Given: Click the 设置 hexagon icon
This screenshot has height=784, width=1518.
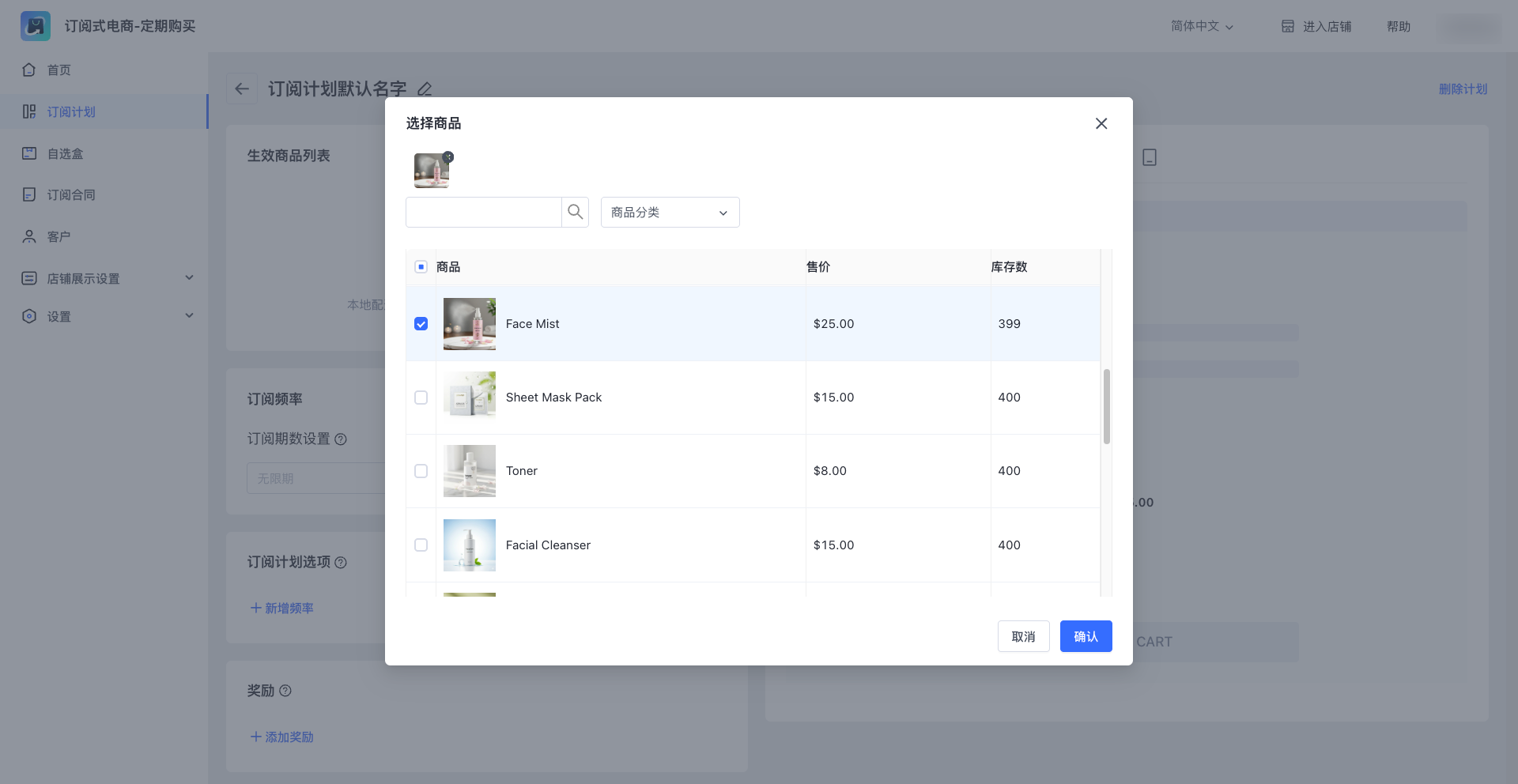Looking at the screenshot, I should tap(29, 316).
